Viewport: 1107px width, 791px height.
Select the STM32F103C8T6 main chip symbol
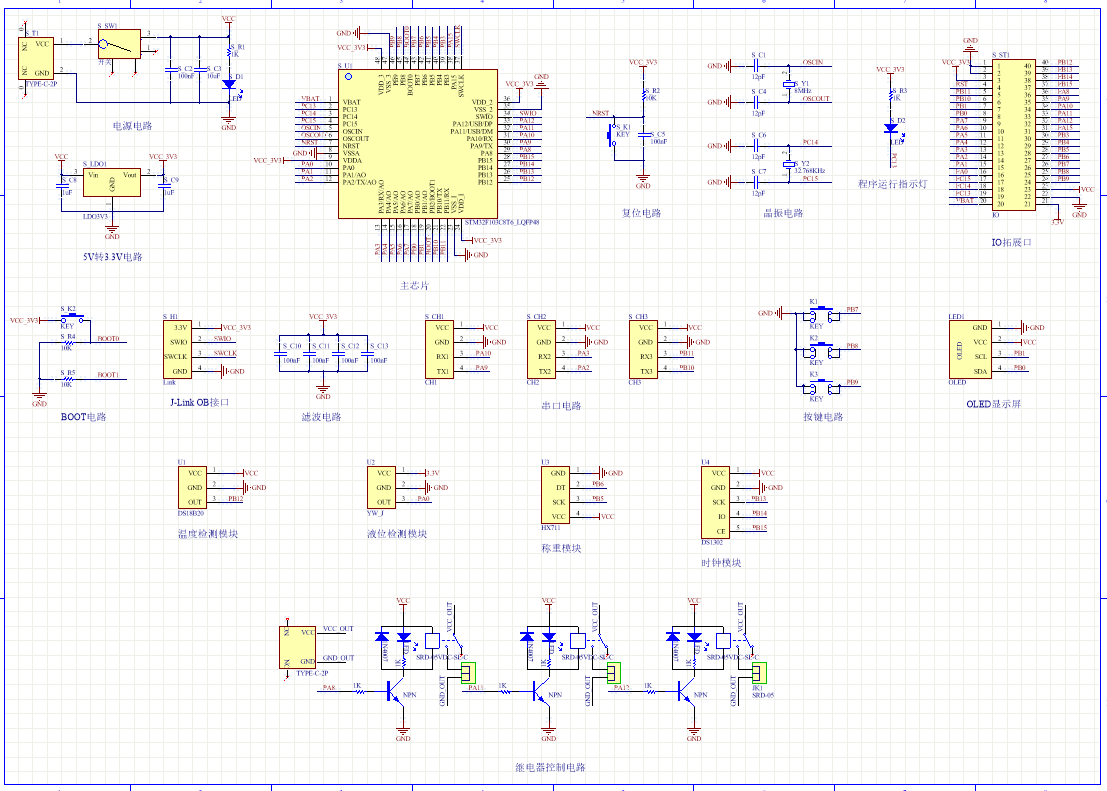[418, 144]
